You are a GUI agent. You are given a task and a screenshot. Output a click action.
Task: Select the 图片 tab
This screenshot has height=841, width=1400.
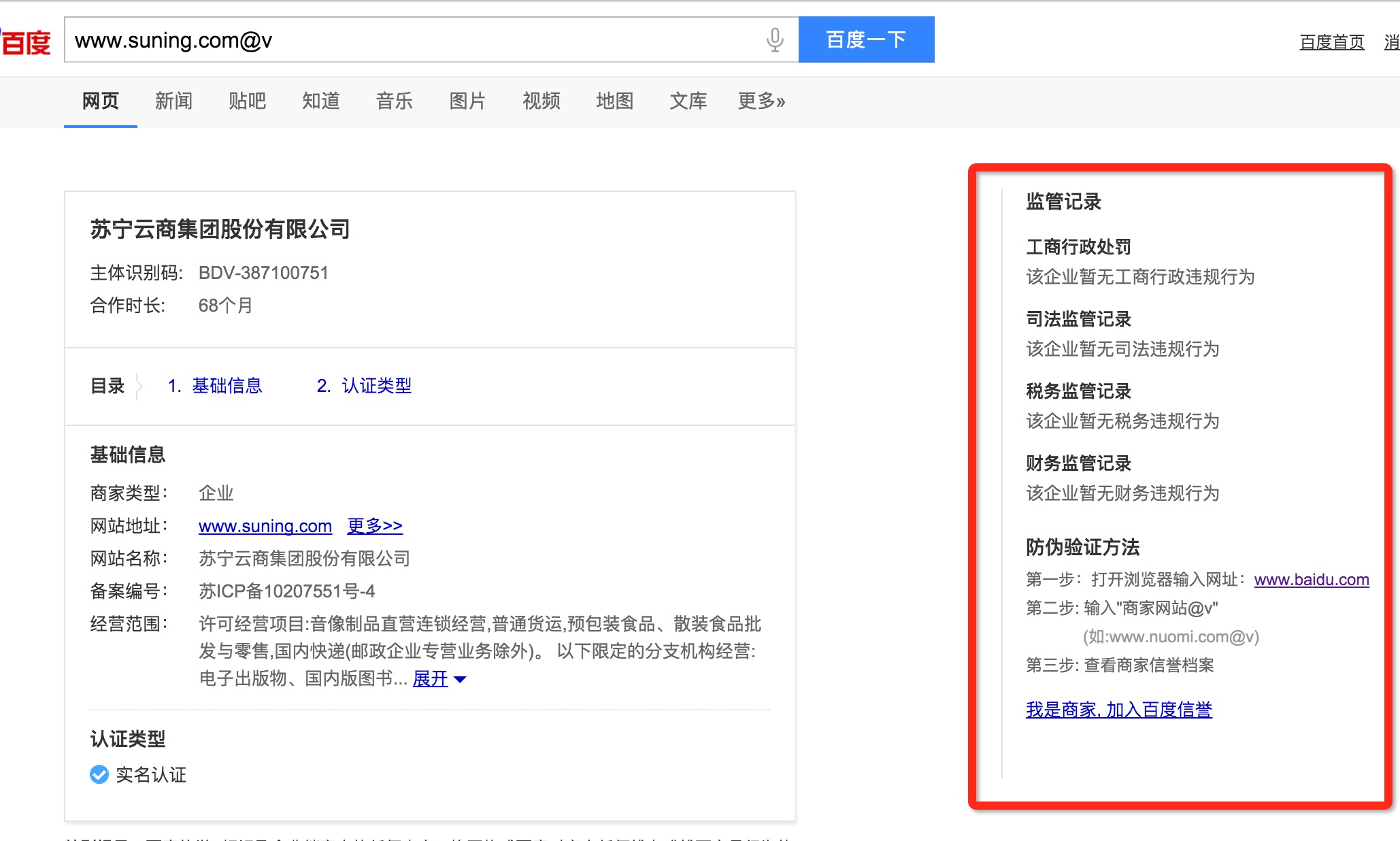467,101
